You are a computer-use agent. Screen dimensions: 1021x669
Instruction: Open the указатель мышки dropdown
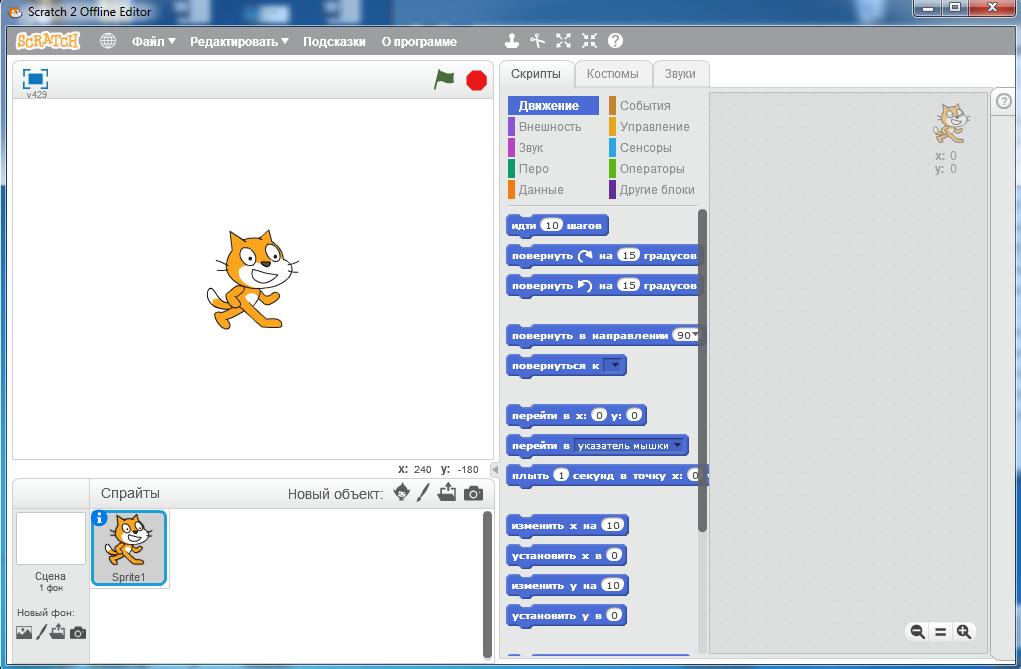(x=629, y=446)
